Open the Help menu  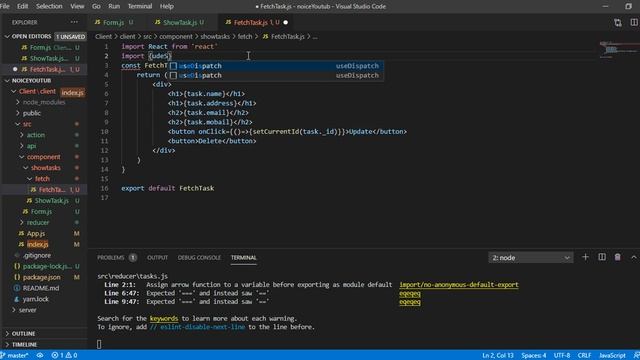(x=167, y=6)
